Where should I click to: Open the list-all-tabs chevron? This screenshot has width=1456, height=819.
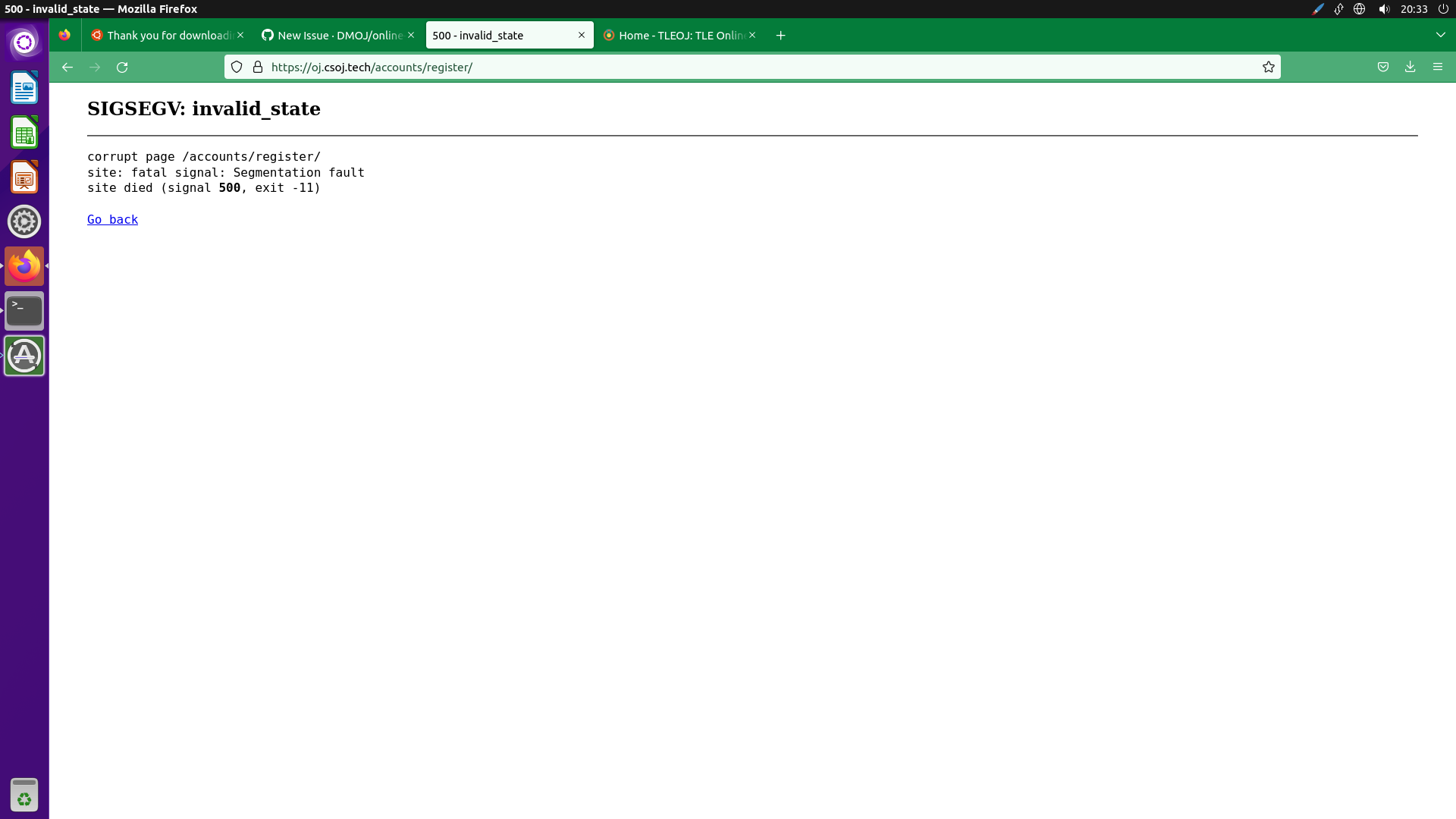click(1440, 35)
